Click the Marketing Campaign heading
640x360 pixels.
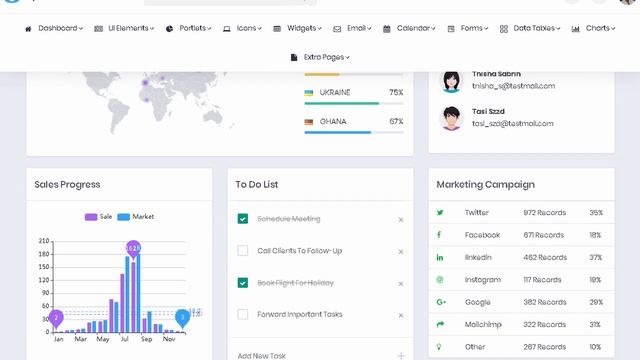pyautogui.click(x=485, y=184)
